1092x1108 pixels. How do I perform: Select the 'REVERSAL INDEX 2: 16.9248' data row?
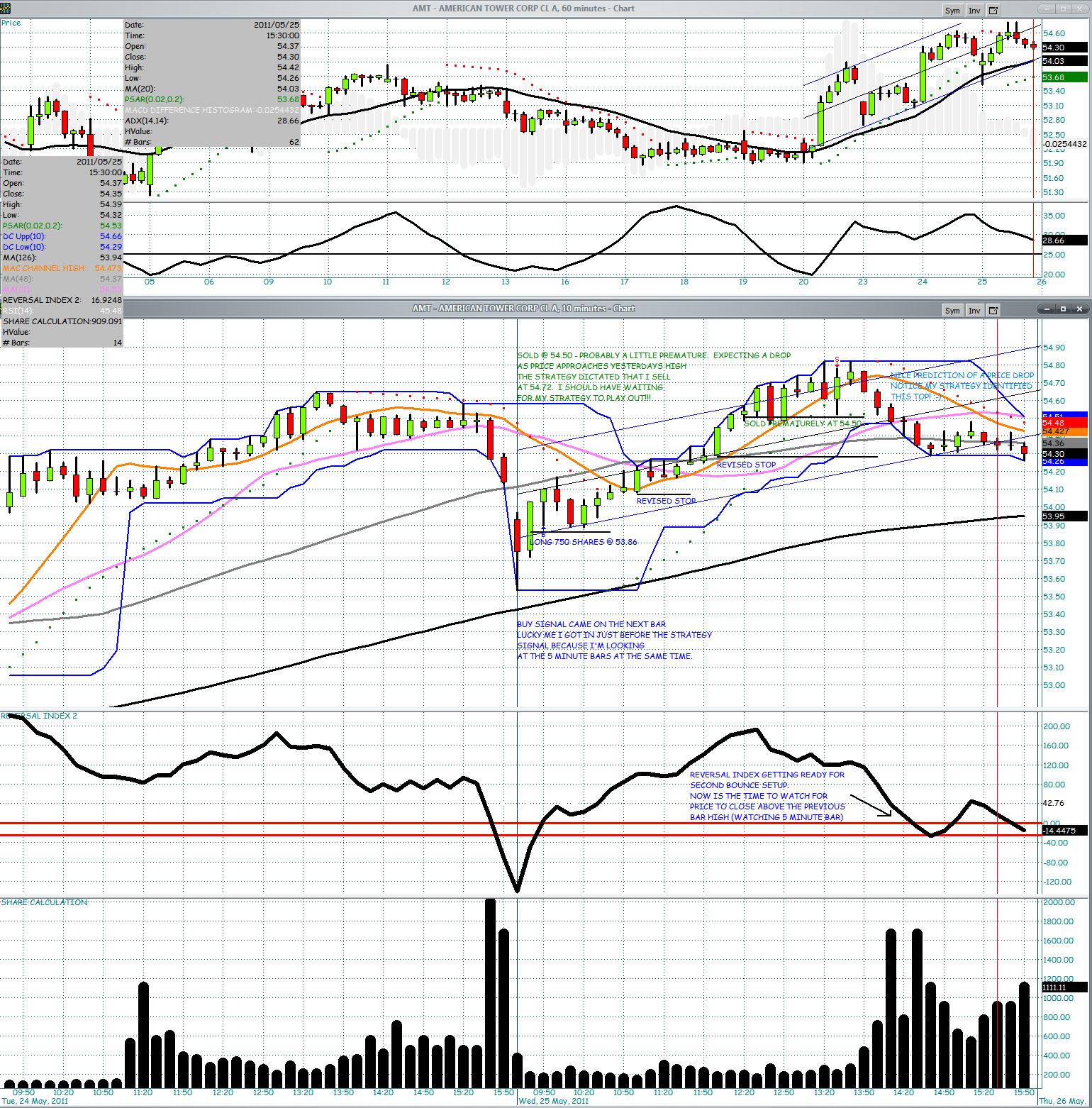tap(62, 300)
